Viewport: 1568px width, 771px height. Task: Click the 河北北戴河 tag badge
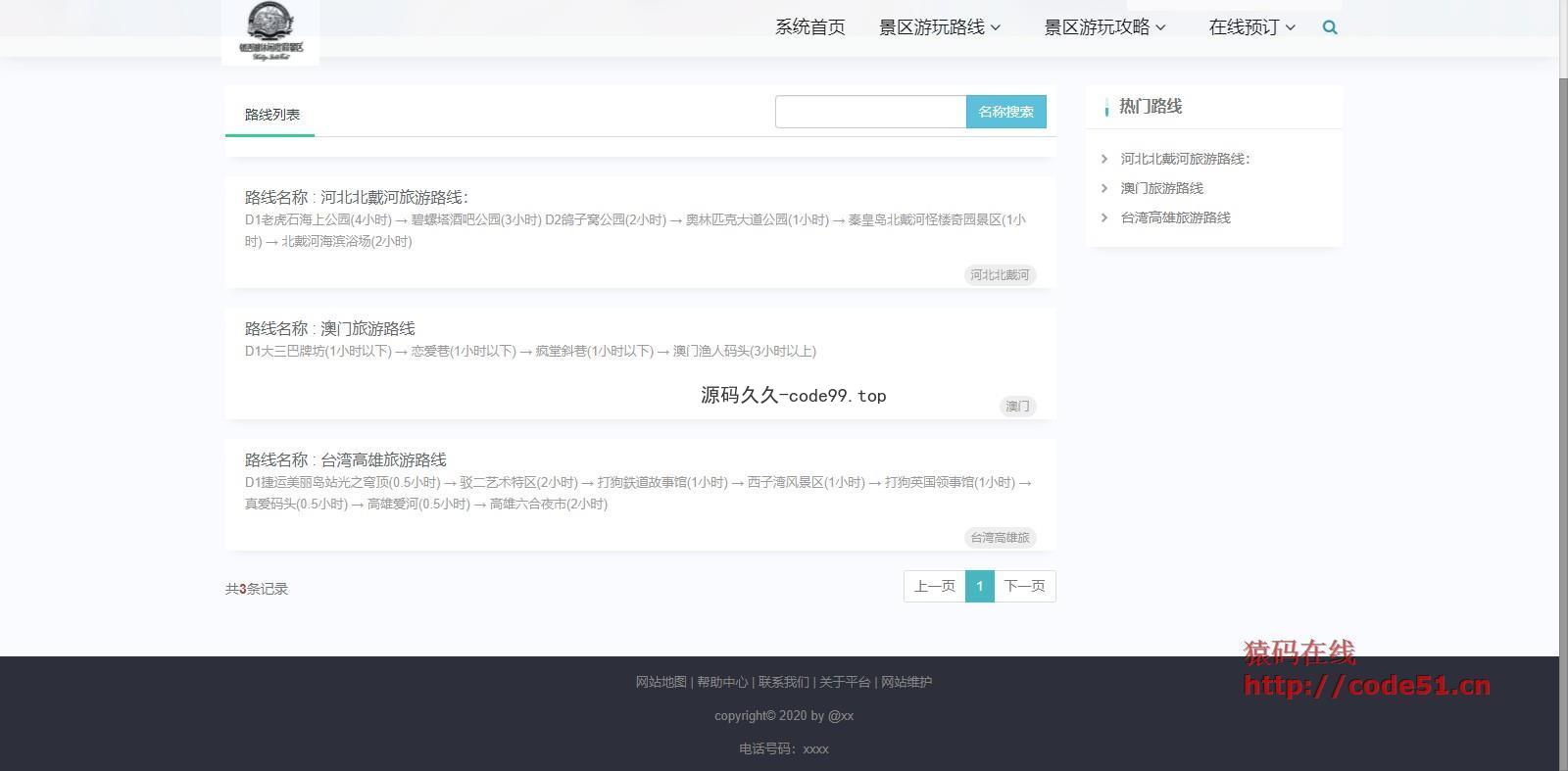tap(1000, 275)
